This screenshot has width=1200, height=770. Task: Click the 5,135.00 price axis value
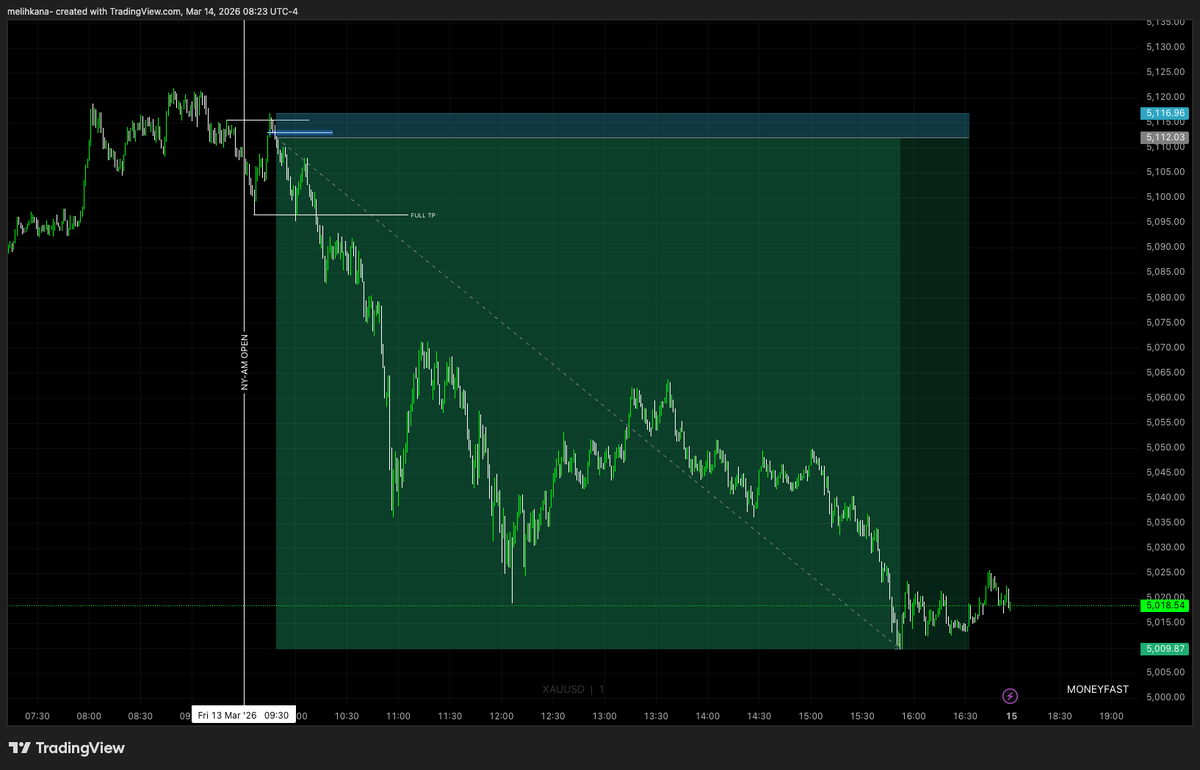click(x=1166, y=21)
